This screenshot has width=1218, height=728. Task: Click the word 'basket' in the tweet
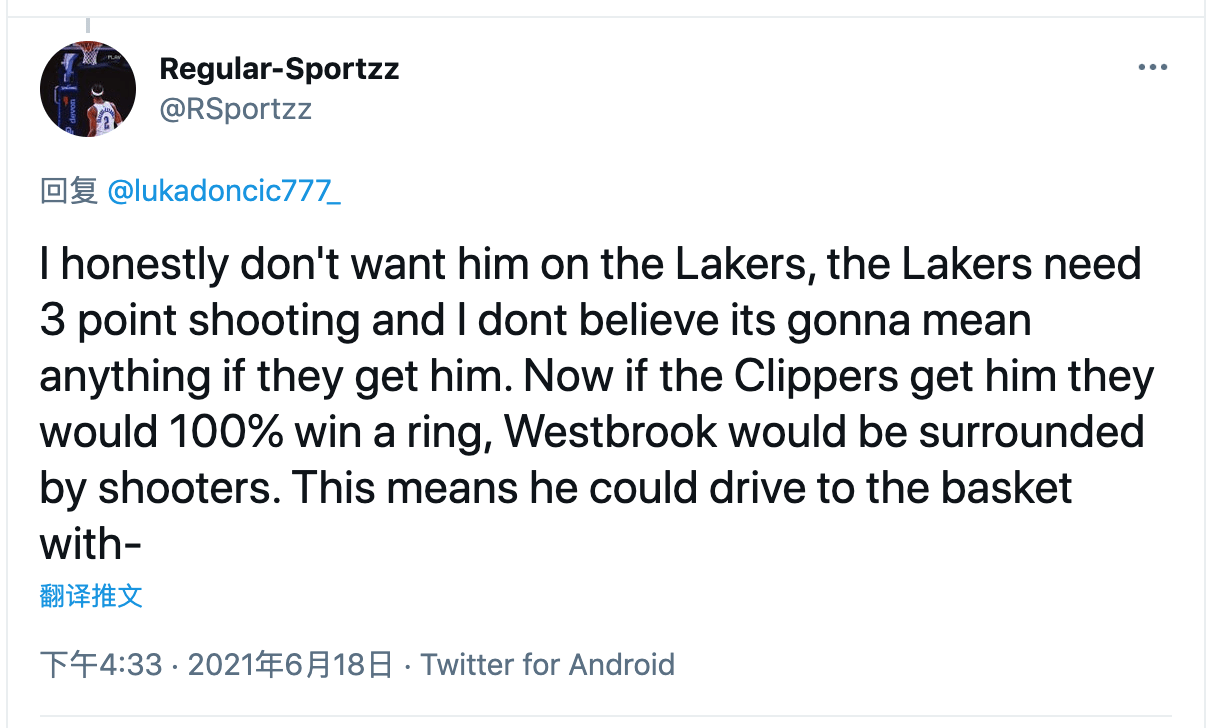coord(1002,488)
